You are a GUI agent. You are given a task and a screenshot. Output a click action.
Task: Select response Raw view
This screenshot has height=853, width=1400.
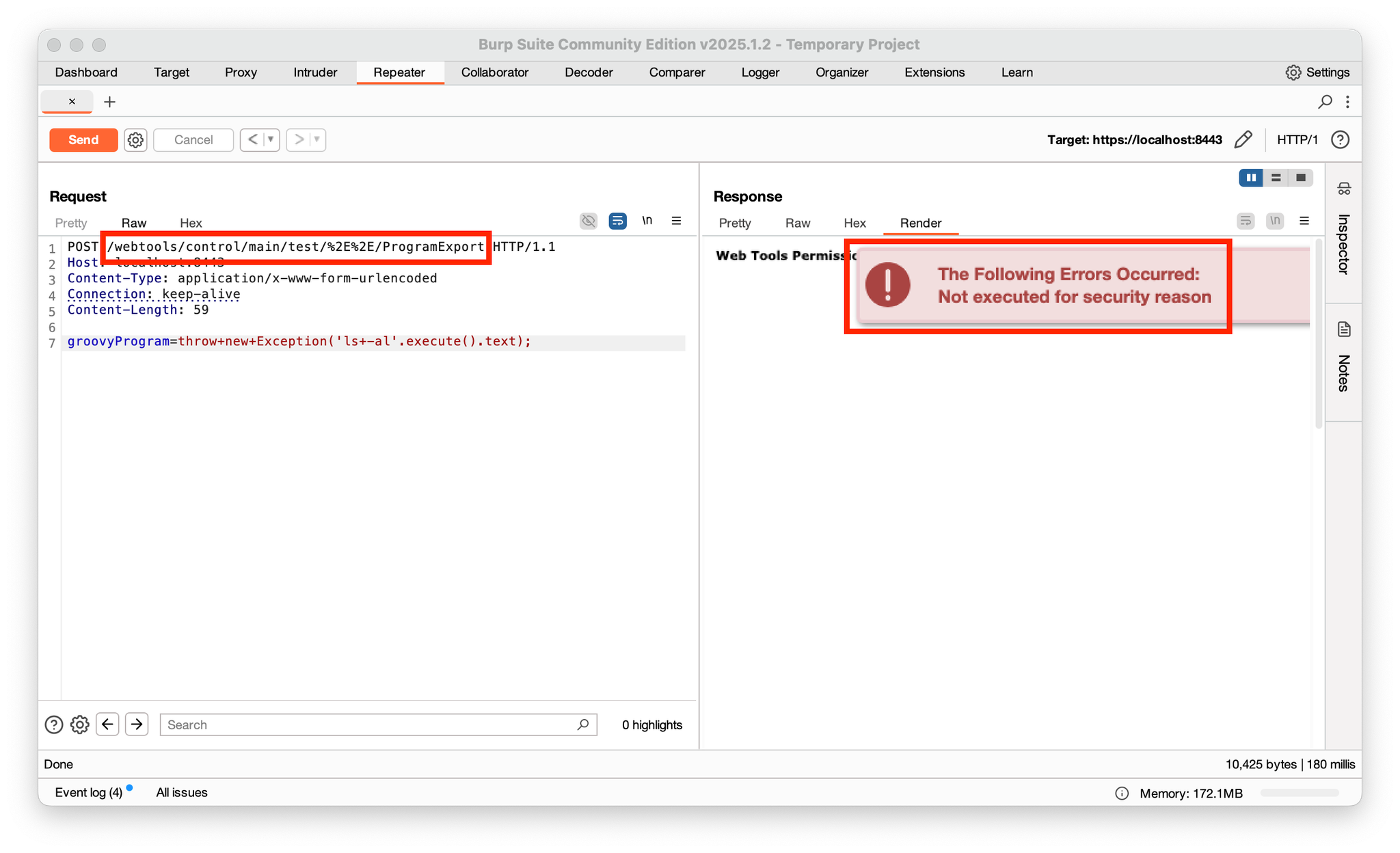click(x=798, y=223)
